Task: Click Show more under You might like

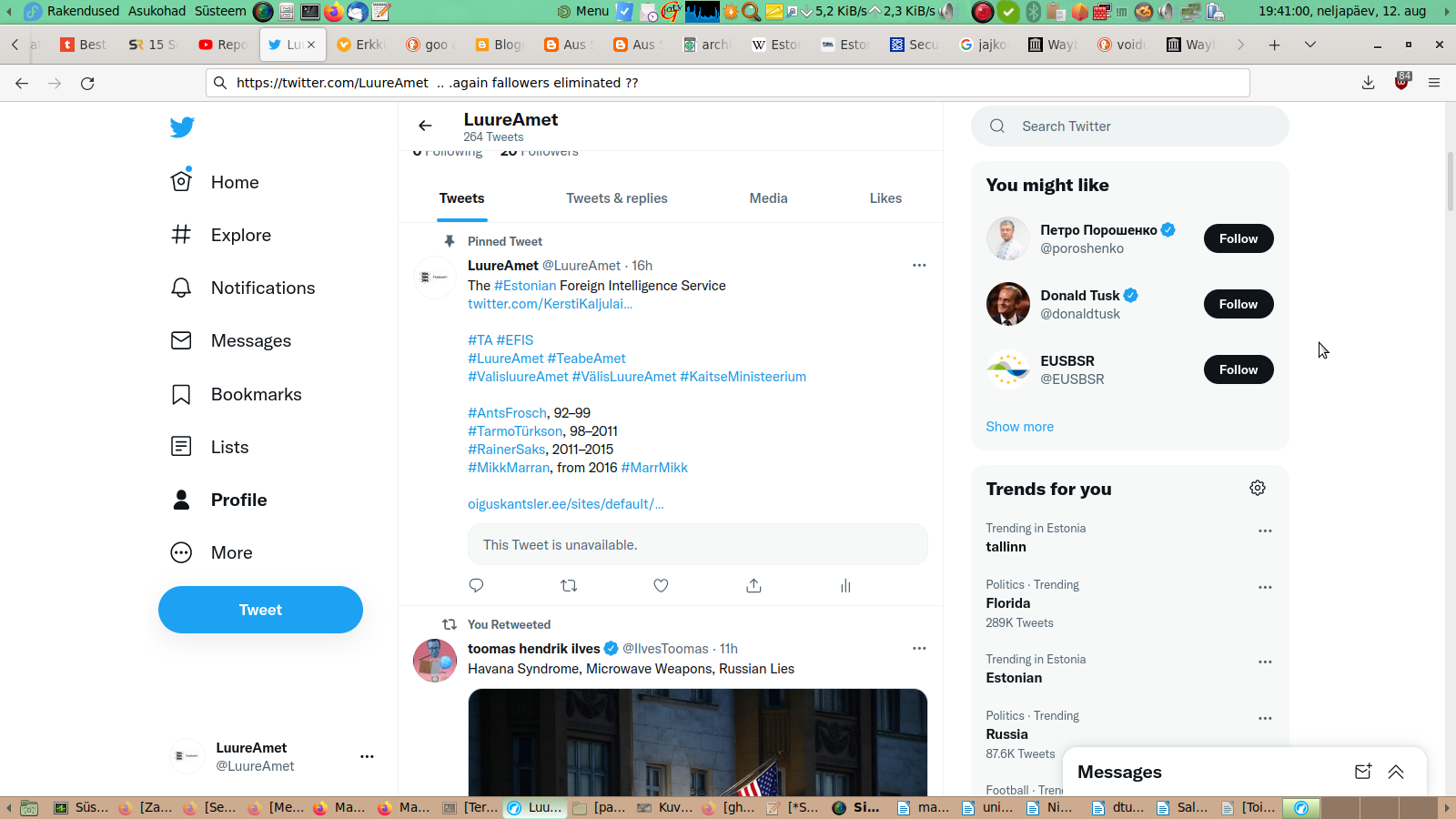Action: coord(1019,427)
